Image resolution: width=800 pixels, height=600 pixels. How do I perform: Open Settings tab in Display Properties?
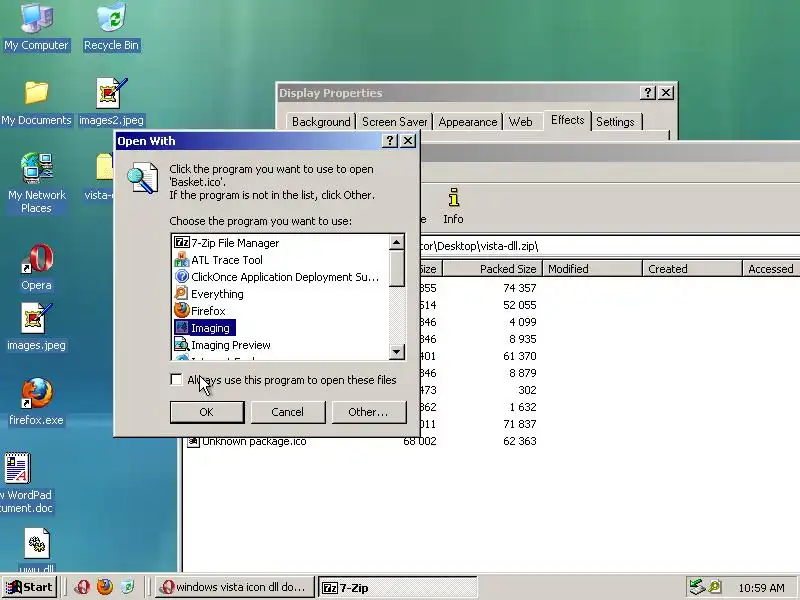click(615, 122)
